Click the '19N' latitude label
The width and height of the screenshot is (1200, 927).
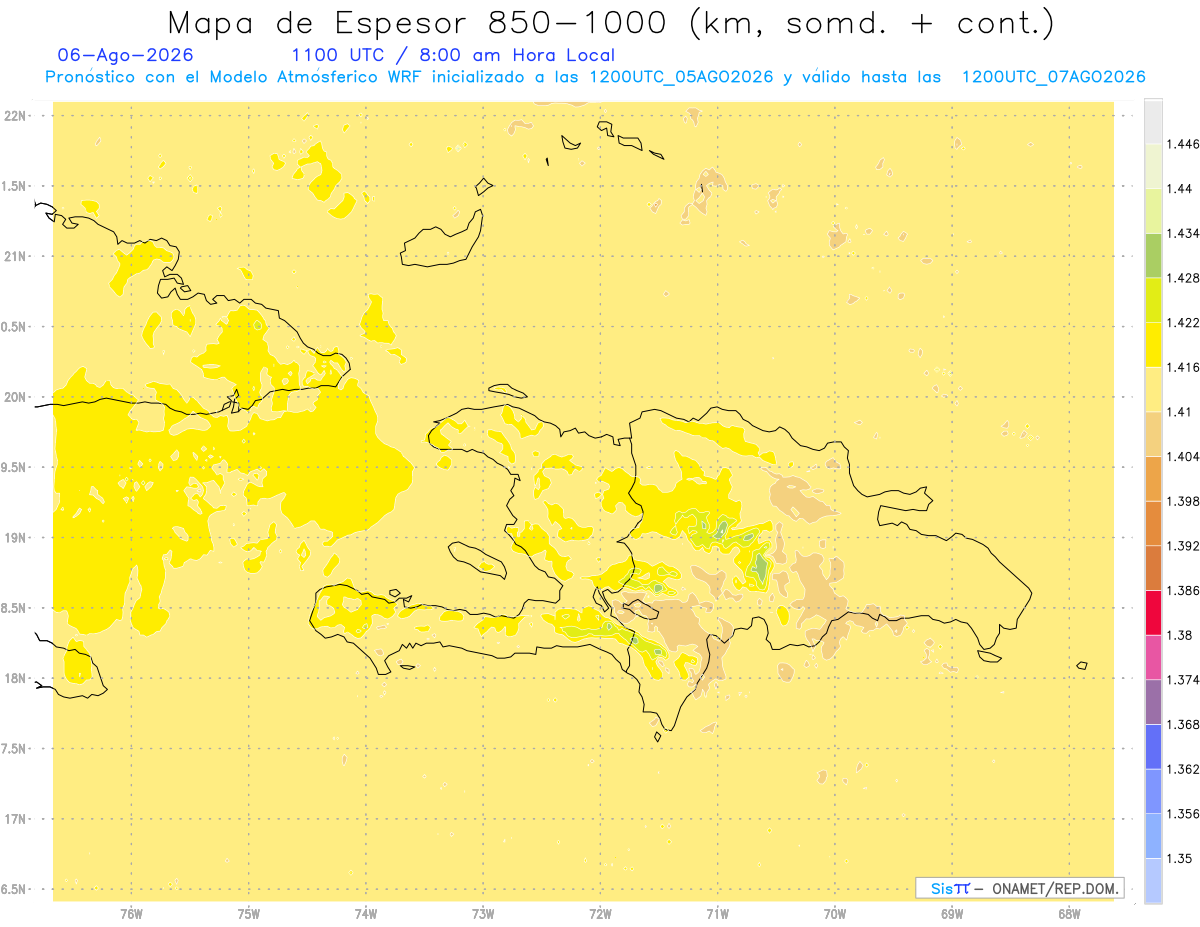(x=15, y=538)
